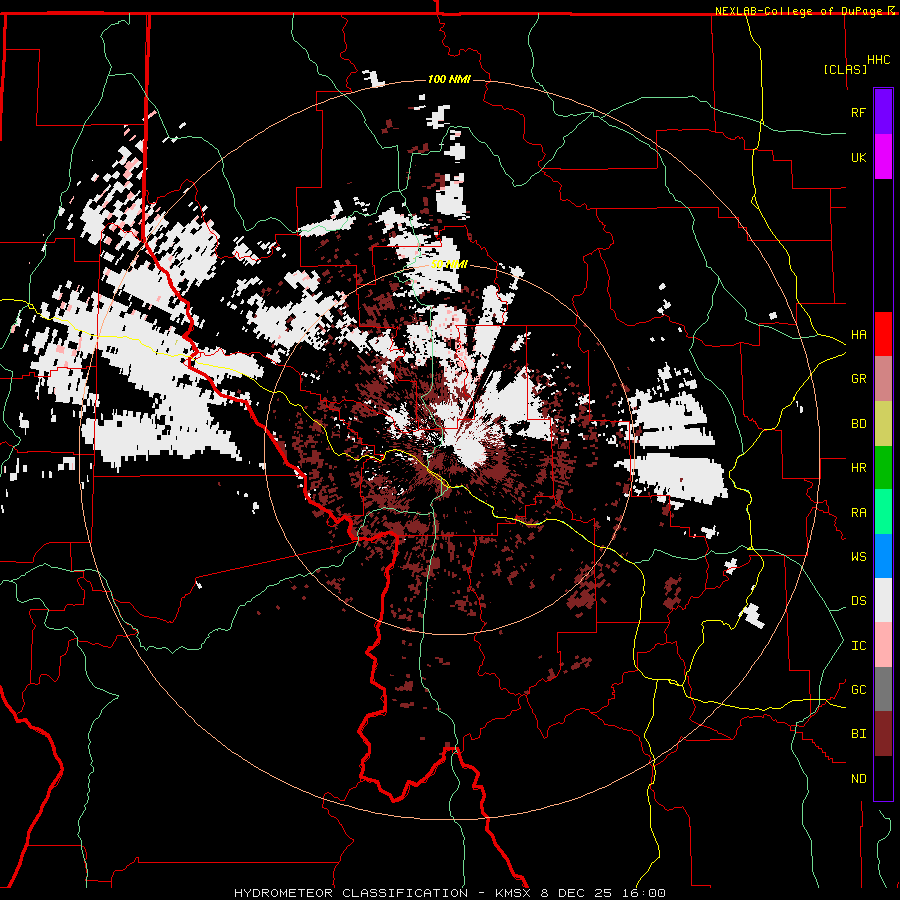Click the BI dark red swatch
The height and width of the screenshot is (900, 900).
point(883,734)
